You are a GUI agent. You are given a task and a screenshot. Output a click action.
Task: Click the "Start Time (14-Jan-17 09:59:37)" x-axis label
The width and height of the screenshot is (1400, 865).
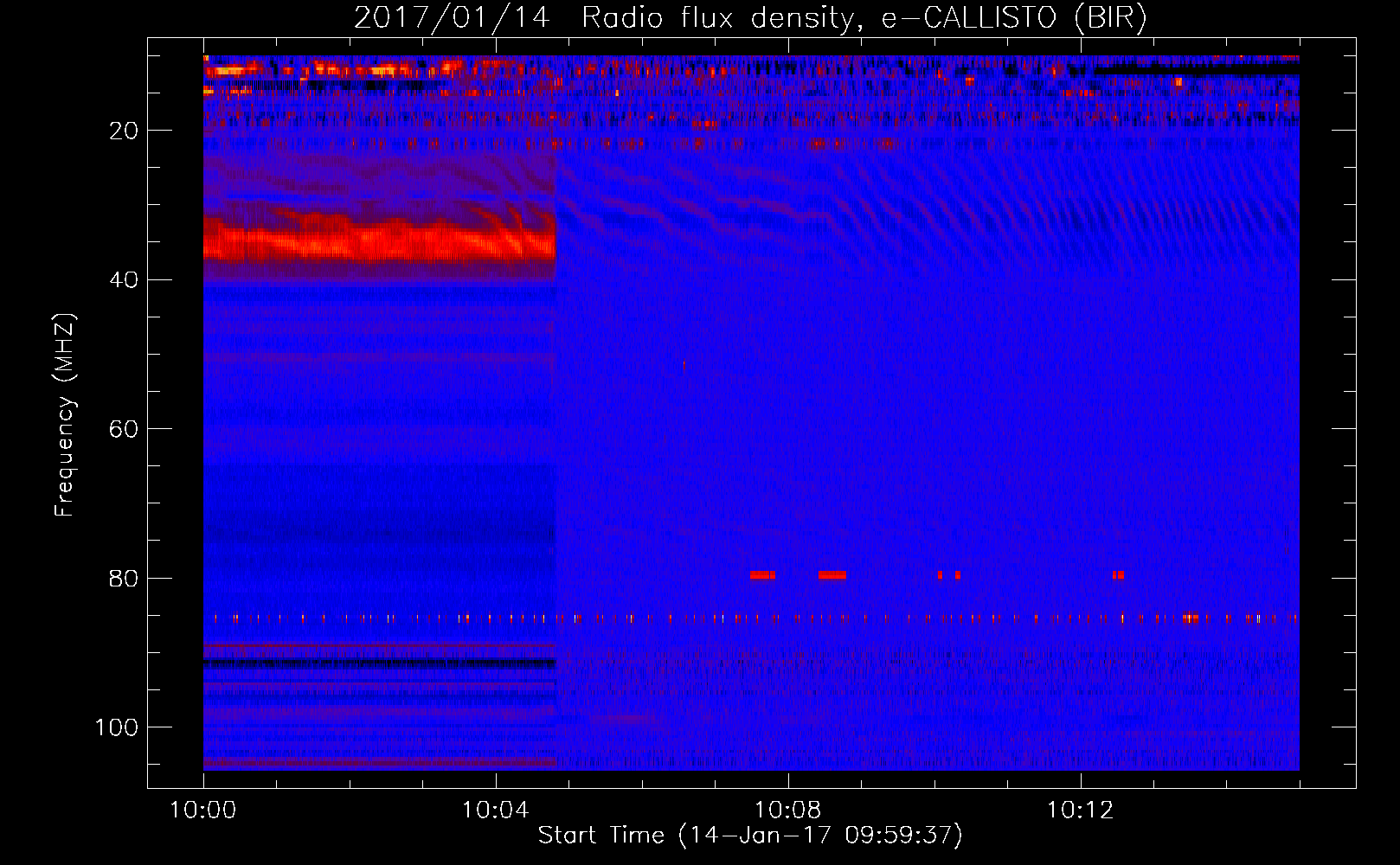[750, 836]
